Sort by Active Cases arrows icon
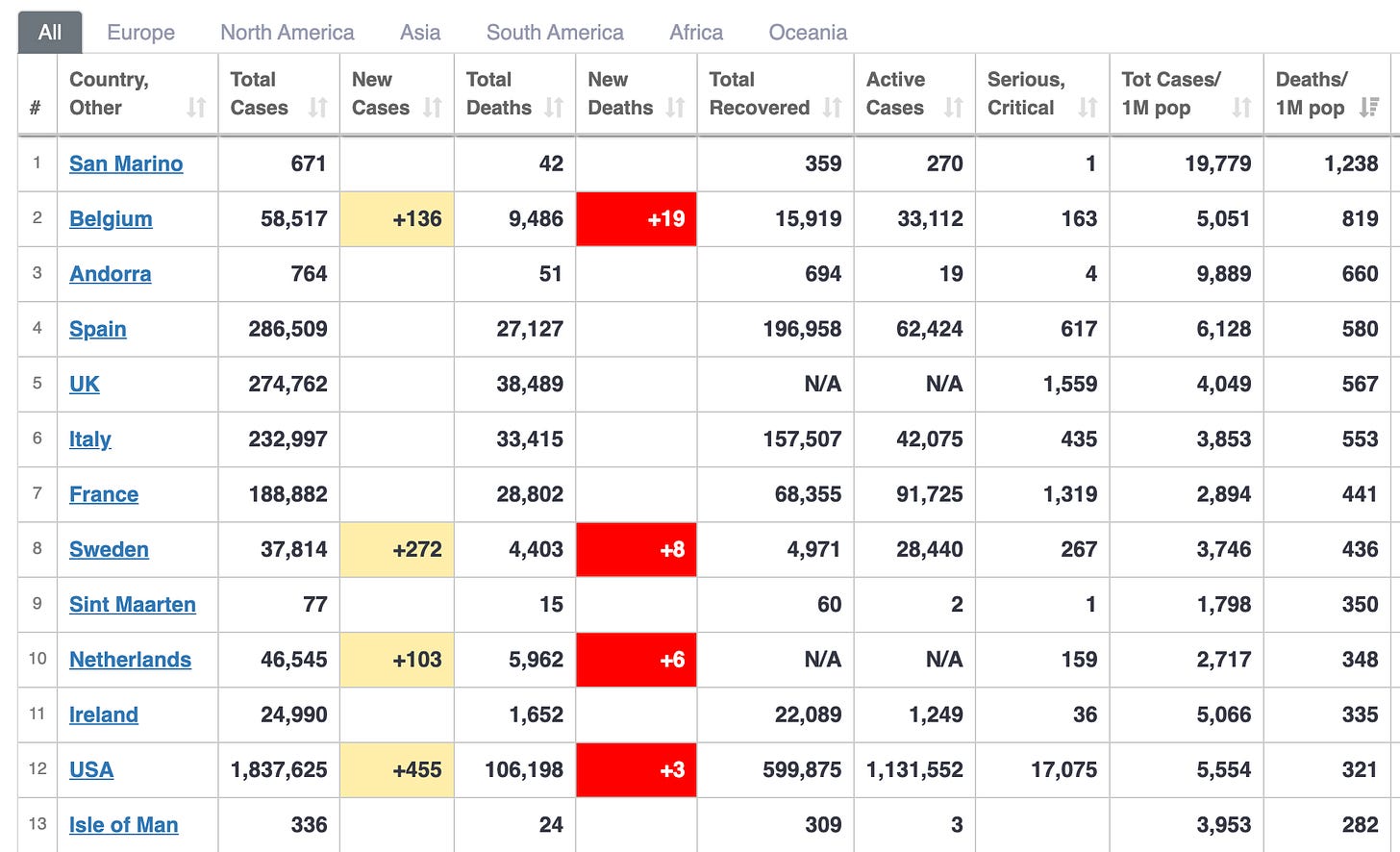This screenshot has height=852, width=1400. click(954, 108)
